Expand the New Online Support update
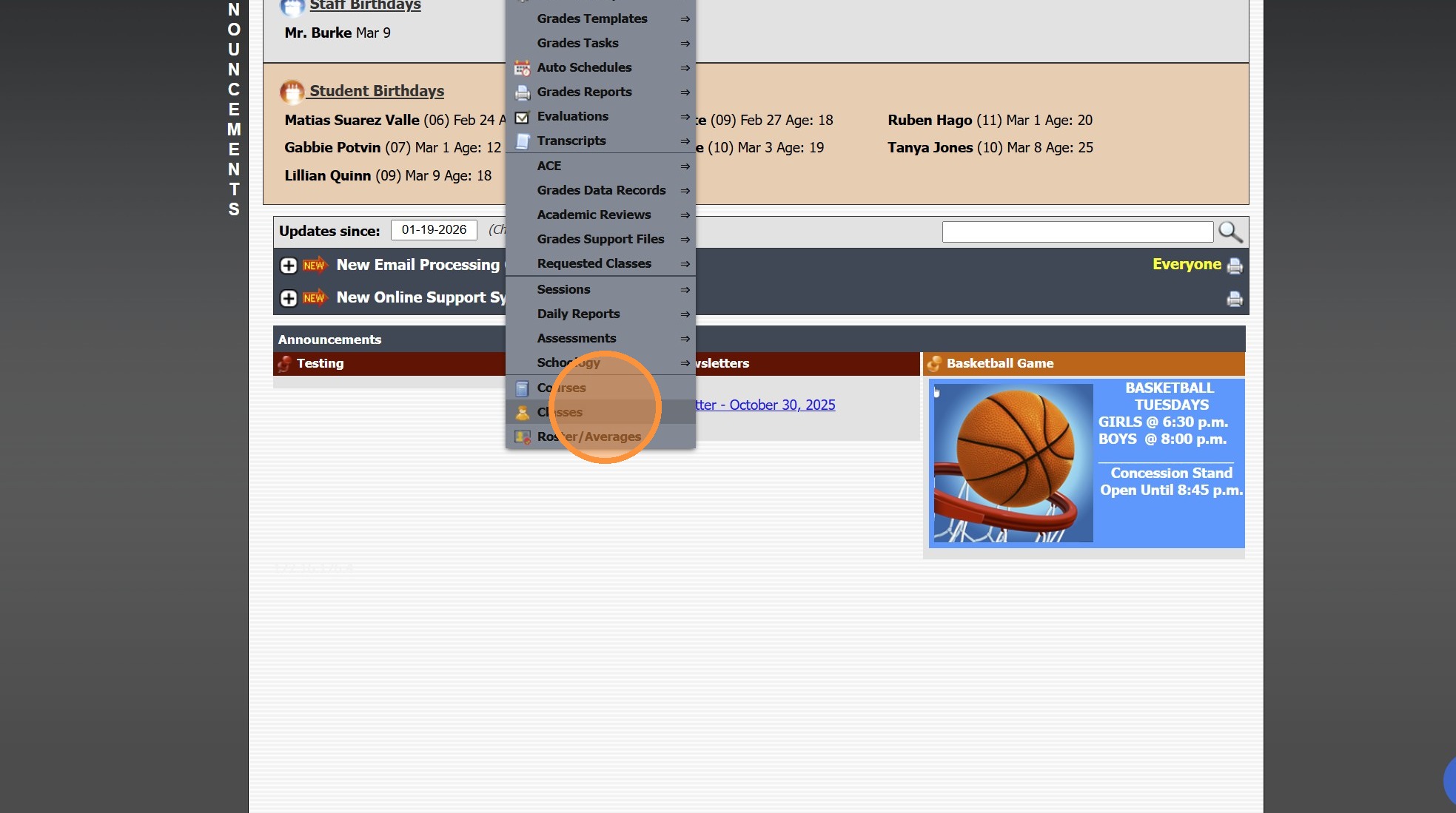1456x813 pixels. coord(289,298)
